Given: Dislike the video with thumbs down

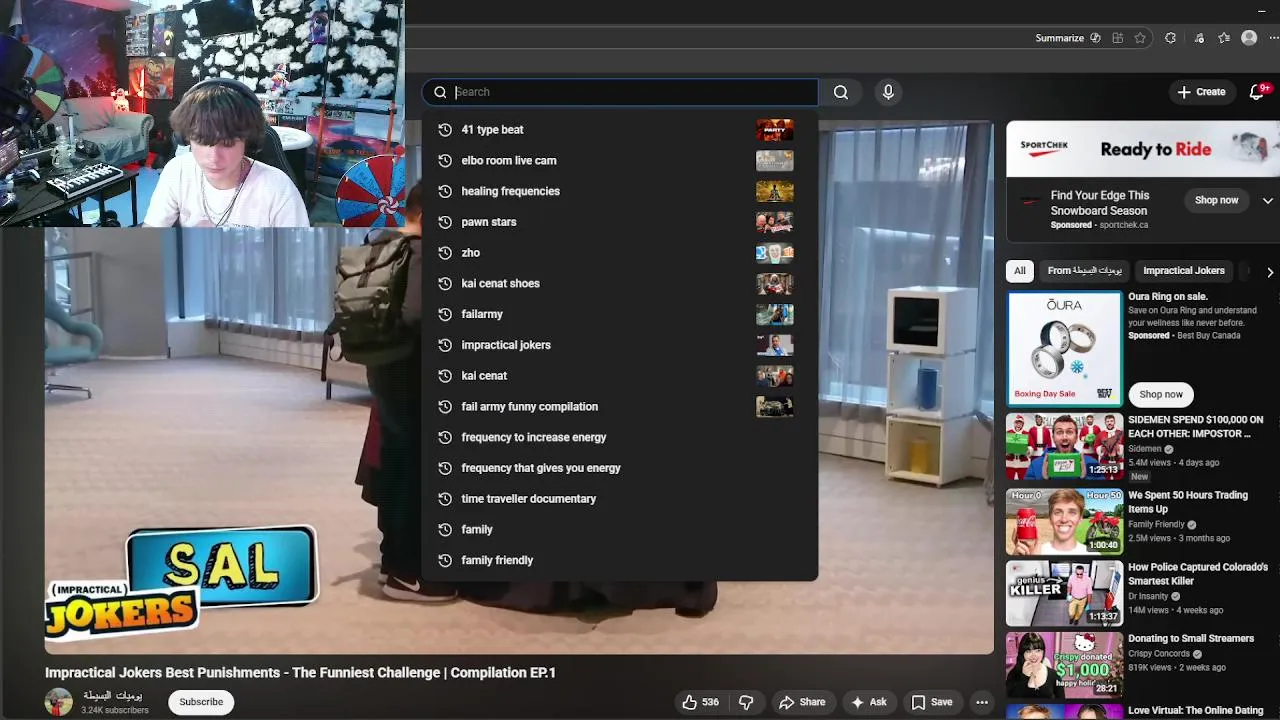Looking at the screenshot, I should [x=746, y=702].
